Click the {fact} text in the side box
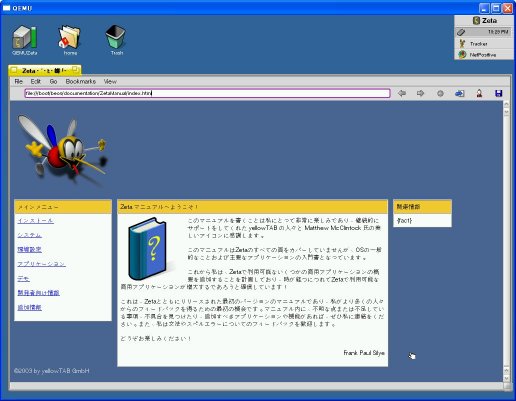This screenshot has height=401, width=516. pyautogui.click(x=404, y=221)
